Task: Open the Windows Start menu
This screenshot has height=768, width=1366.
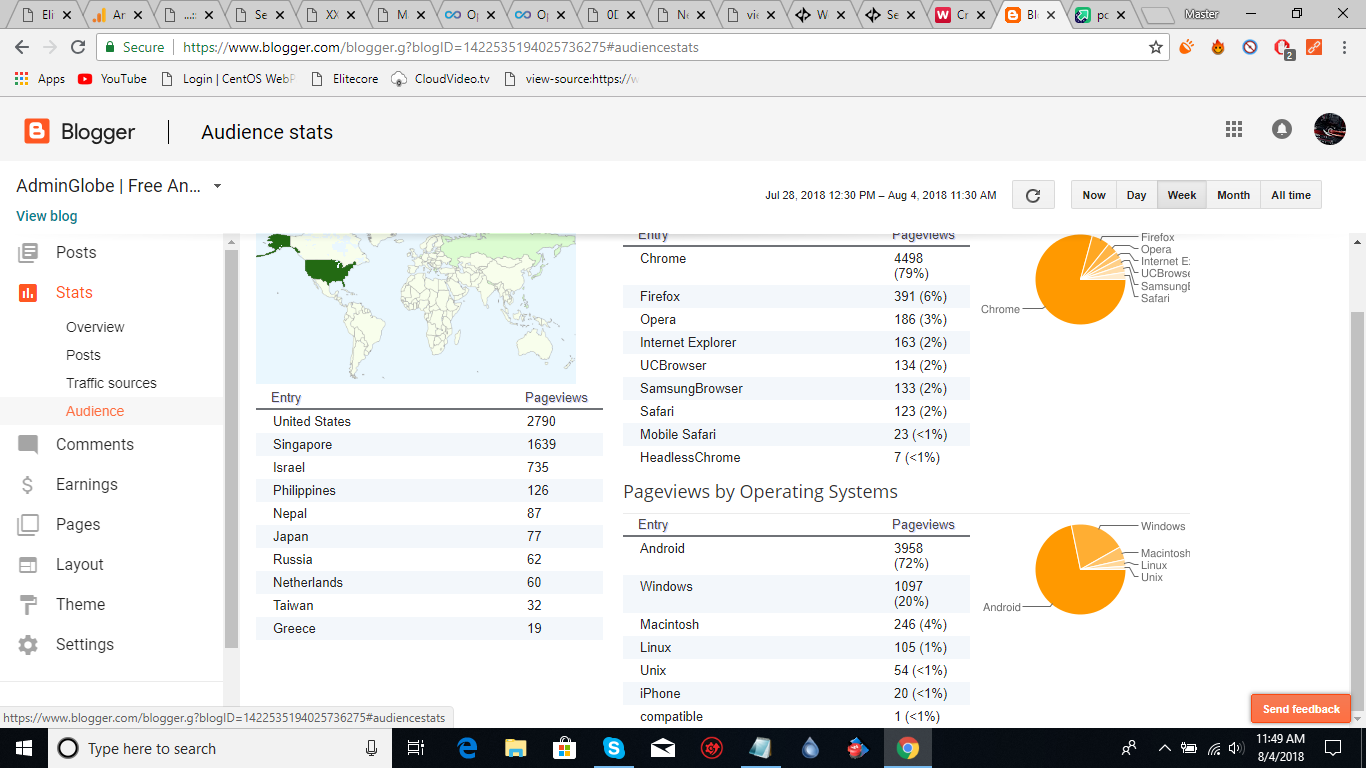Action: pyautogui.click(x=23, y=748)
